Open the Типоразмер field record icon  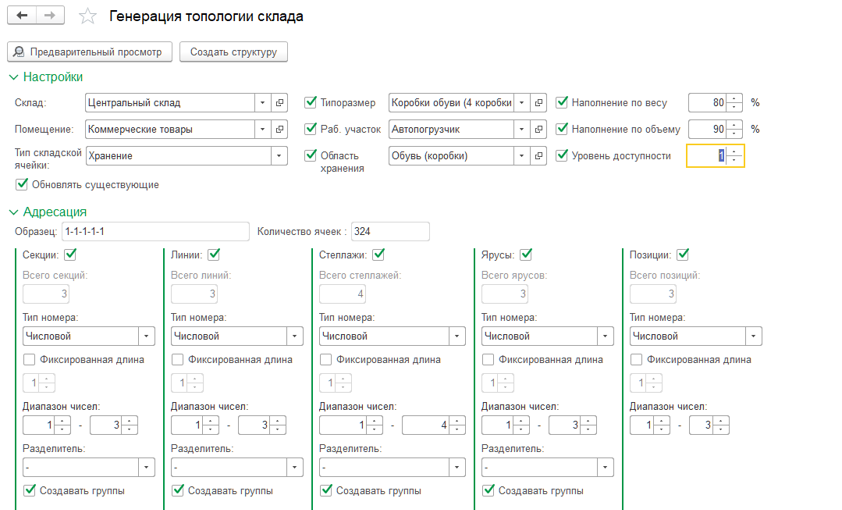[538, 103]
